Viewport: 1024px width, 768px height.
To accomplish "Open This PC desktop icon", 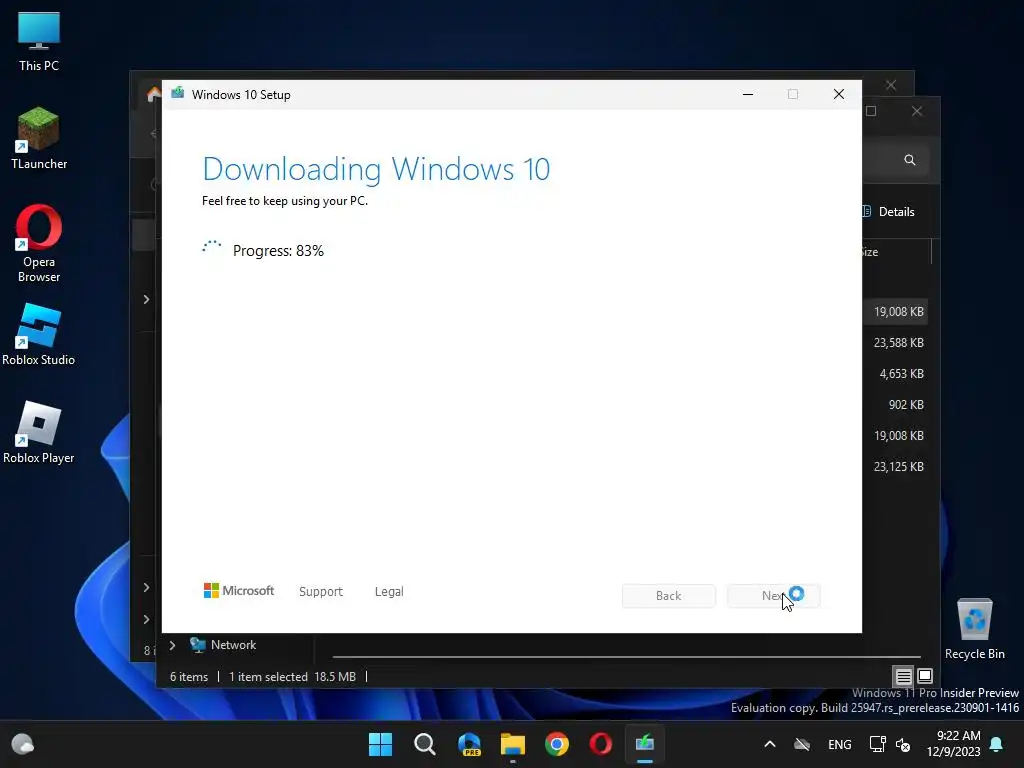I will 39,41.
